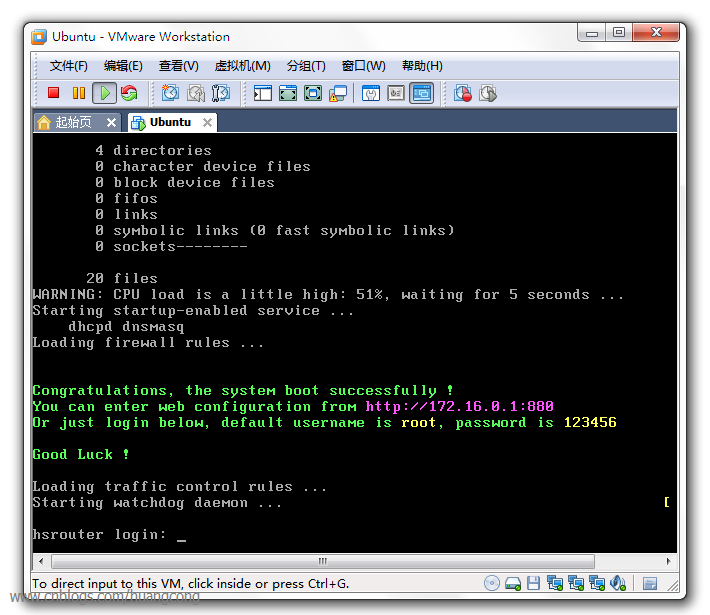Toggle the sidebar panel view icon
710x615 pixels.
pyautogui.click(x=263, y=93)
